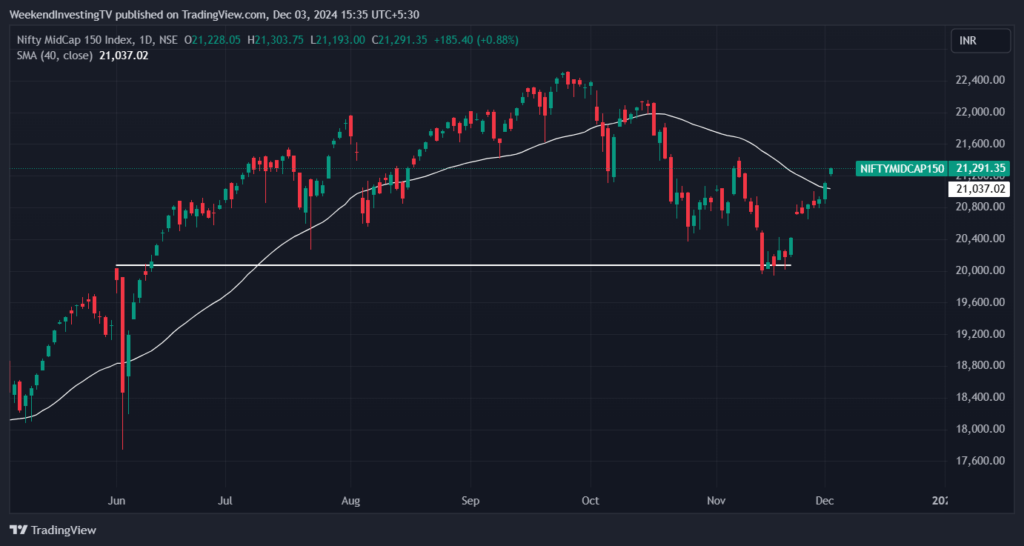Viewport: 1024px width, 546px height.
Task: Click the 20,400.00 price axis label
Action: (980, 238)
